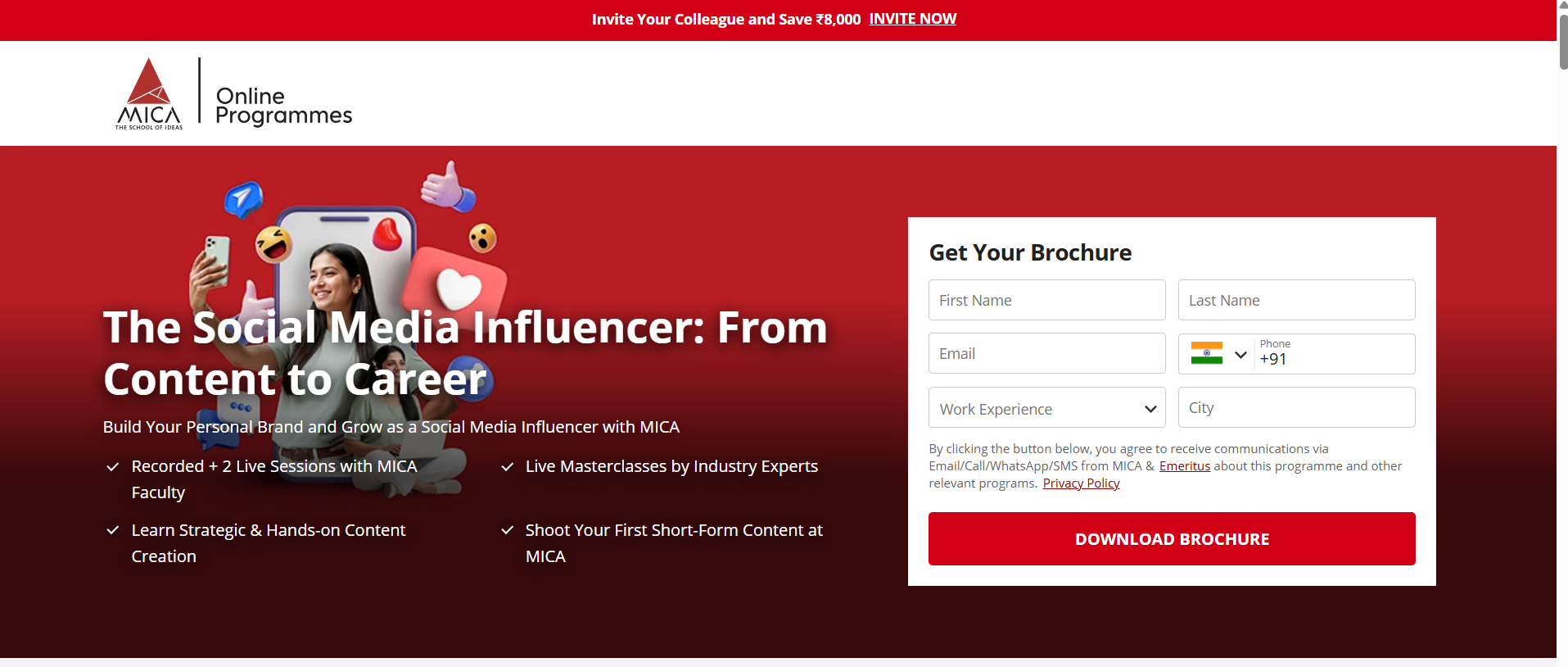Click the blue paper plane icon
Image resolution: width=1568 pixels, height=667 pixels.
click(x=243, y=198)
